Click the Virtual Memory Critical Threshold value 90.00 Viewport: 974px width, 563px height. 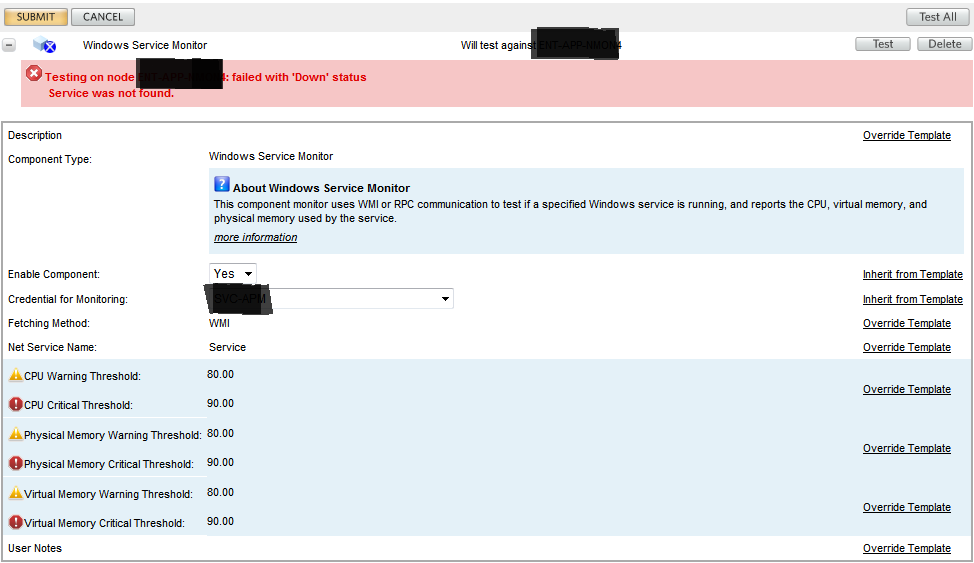point(221,521)
